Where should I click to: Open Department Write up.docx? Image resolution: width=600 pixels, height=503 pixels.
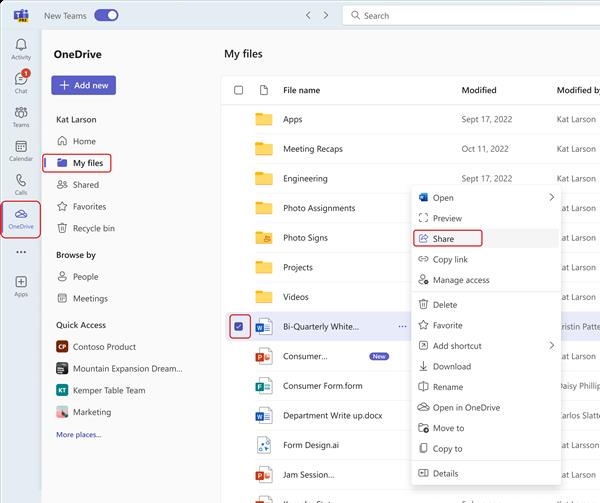pos(333,415)
